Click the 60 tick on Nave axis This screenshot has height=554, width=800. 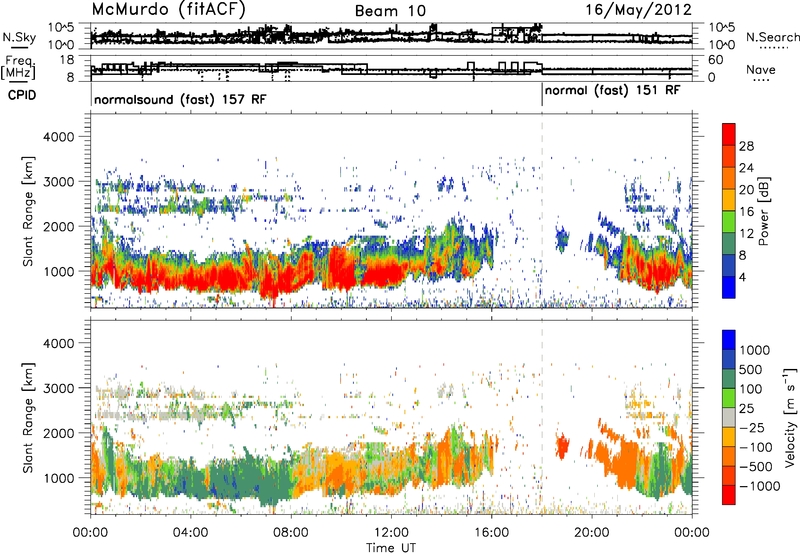pyautogui.click(x=716, y=60)
